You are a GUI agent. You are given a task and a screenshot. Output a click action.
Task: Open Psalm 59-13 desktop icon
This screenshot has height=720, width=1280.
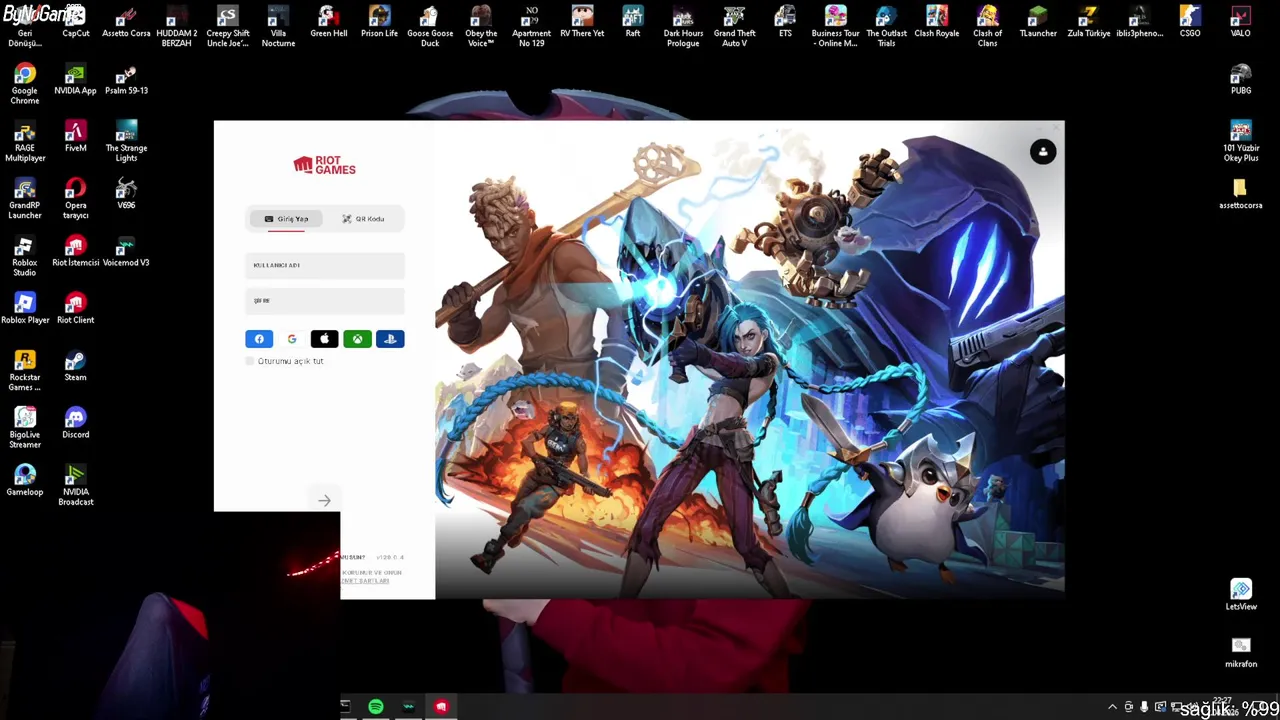(x=126, y=80)
